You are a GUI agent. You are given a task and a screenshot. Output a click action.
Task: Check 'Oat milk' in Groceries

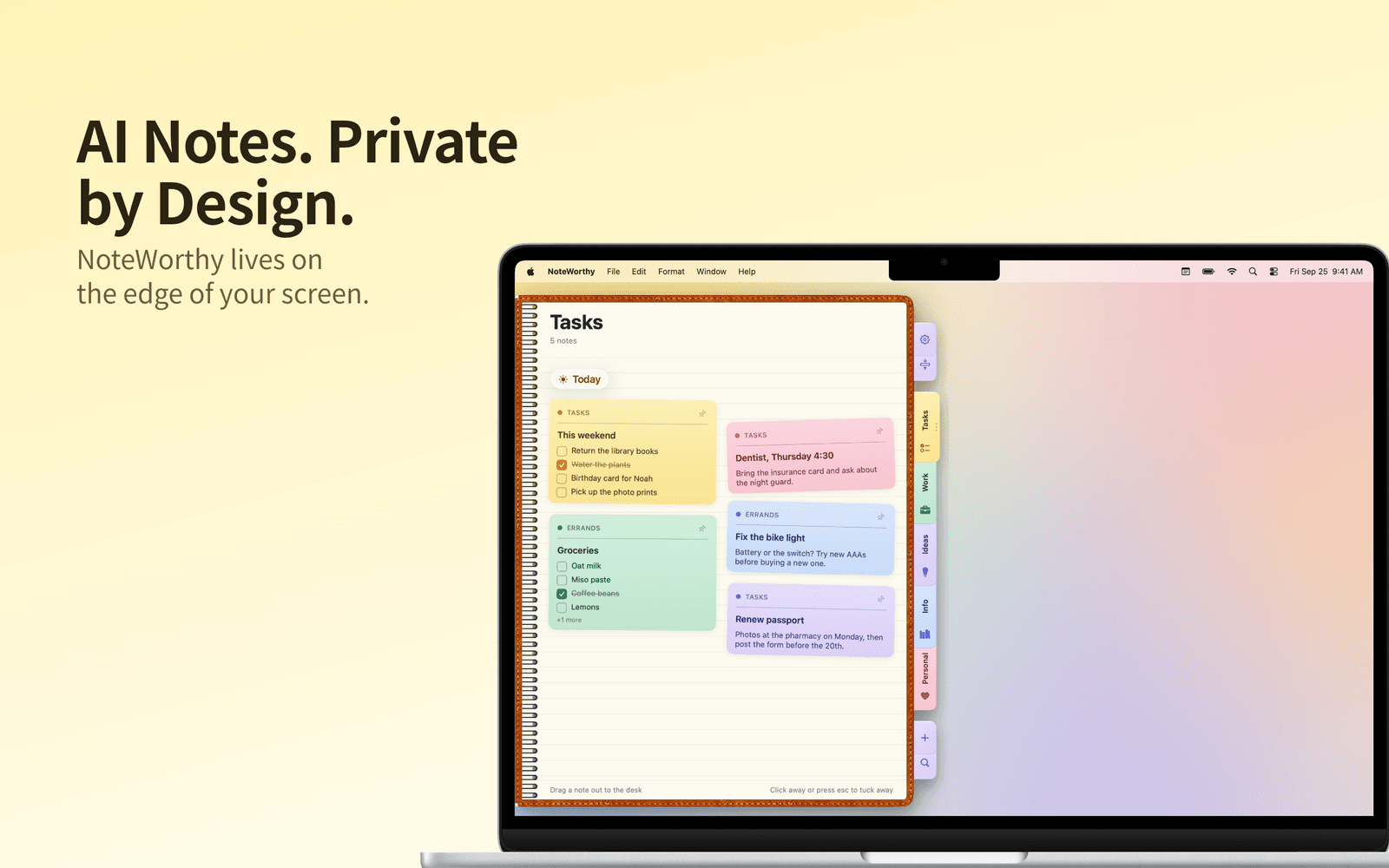point(562,567)
